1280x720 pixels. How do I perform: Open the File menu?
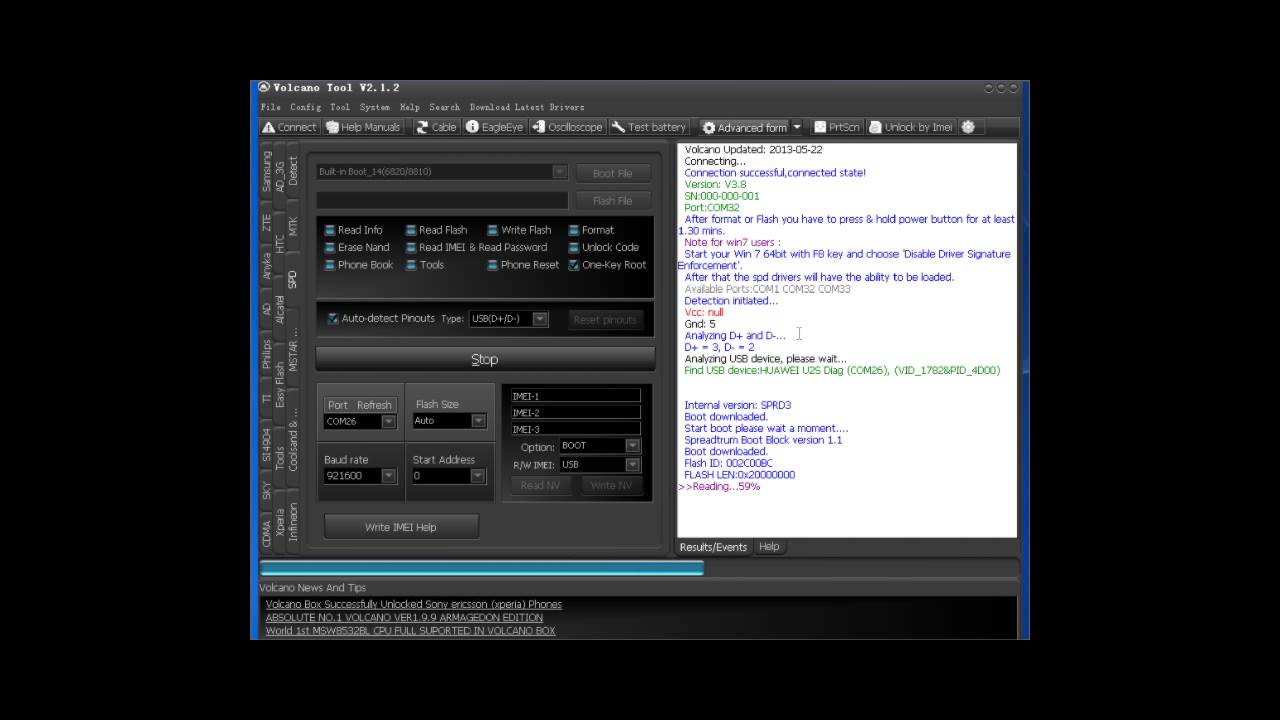(x=271, y=107)
